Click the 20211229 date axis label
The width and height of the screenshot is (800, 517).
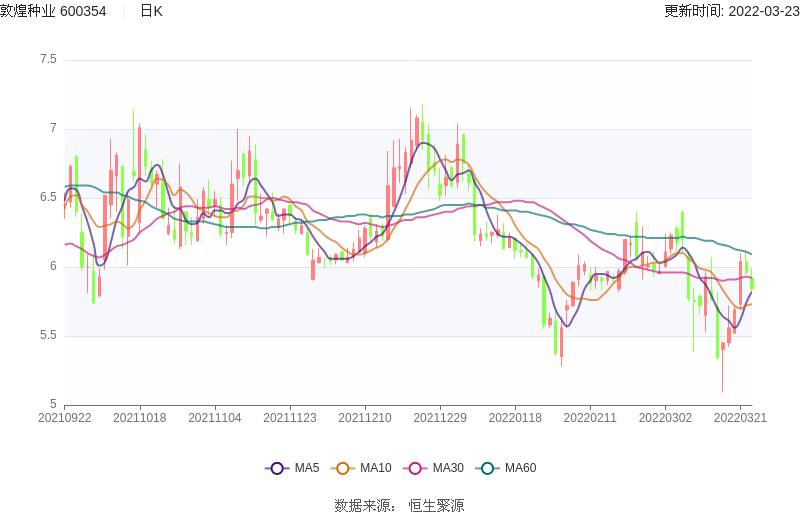439,418
